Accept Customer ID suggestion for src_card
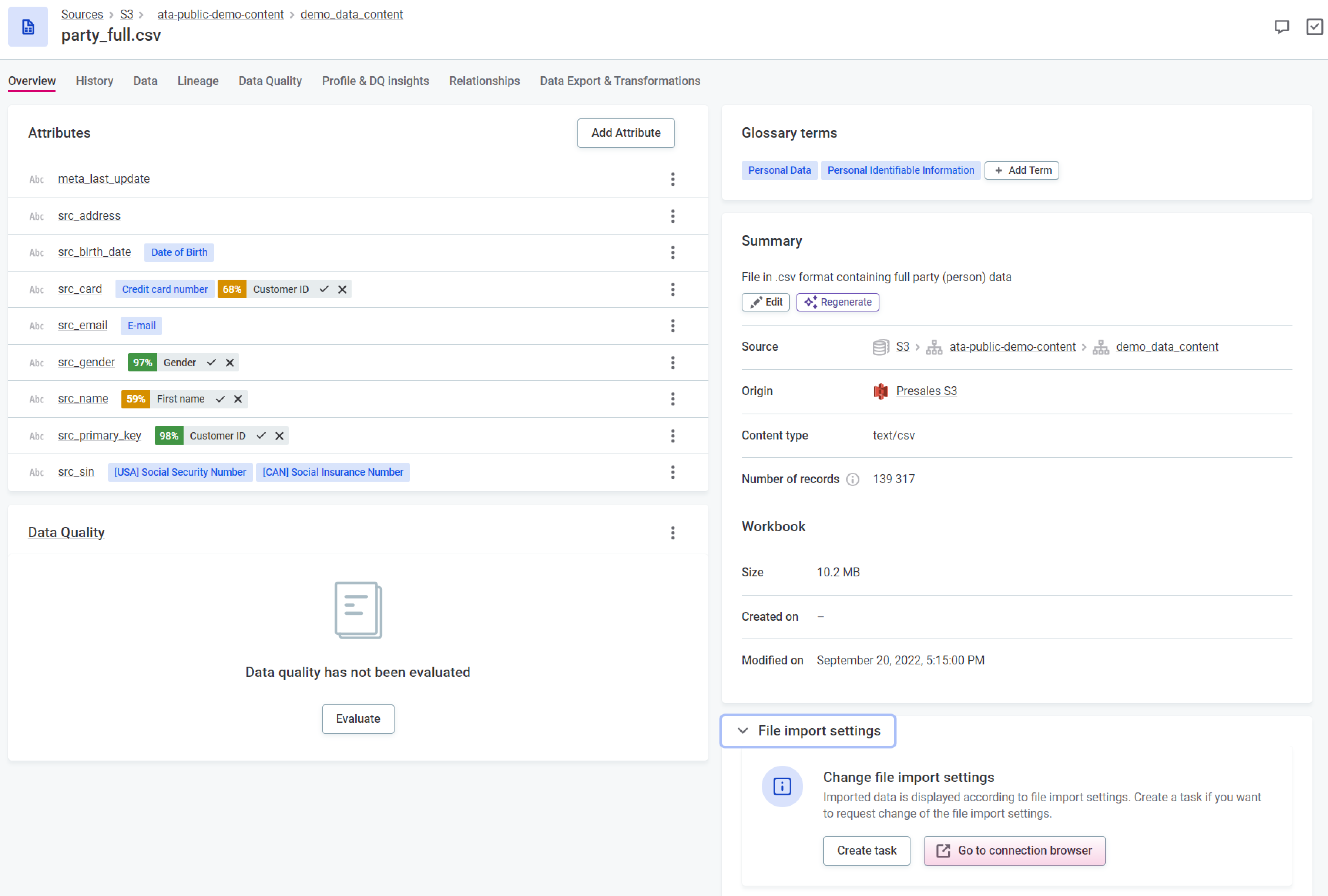The image size is (1328, 896). [324, 290]
